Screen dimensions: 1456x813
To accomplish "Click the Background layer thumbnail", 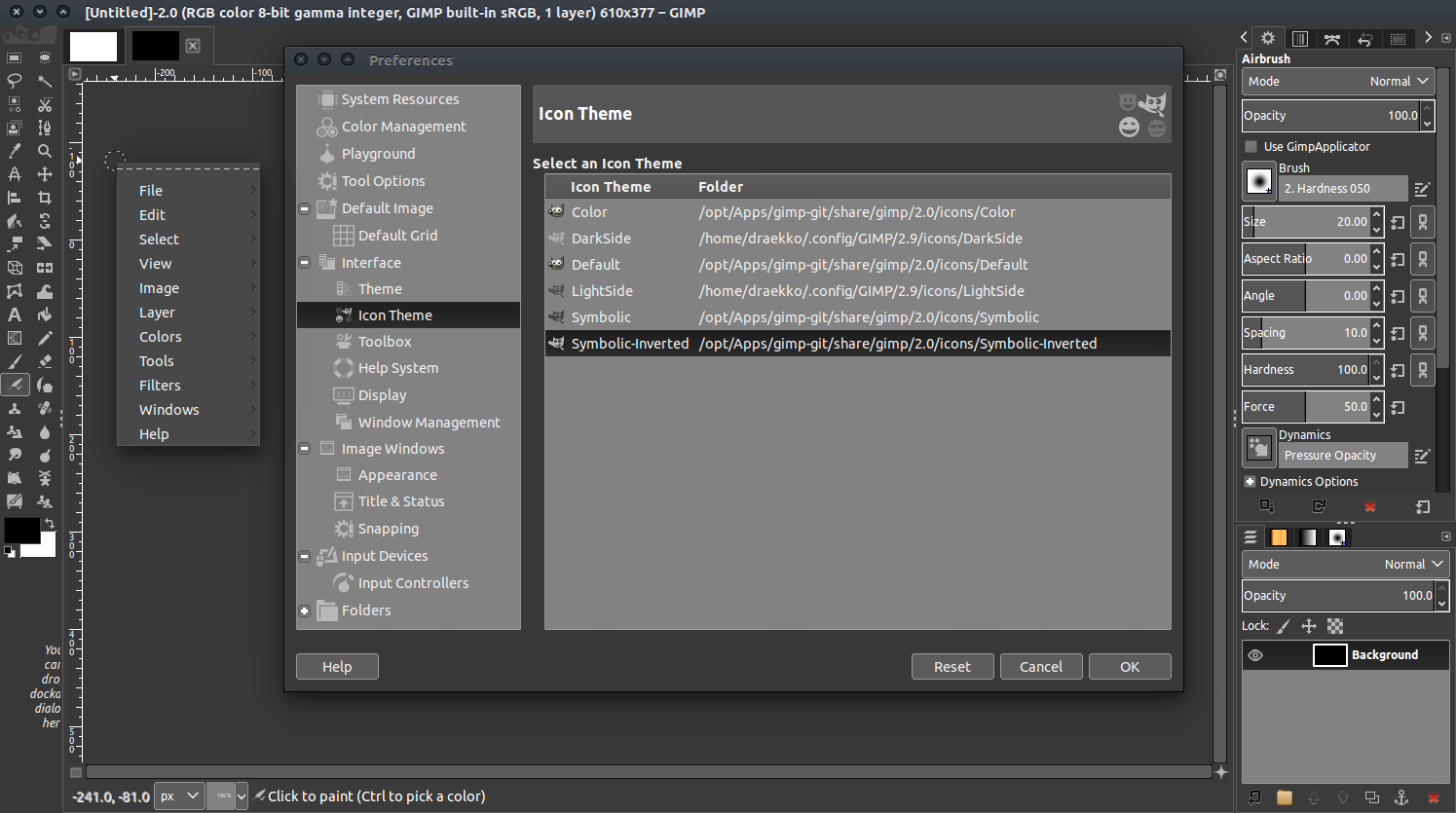I will pos(1329,655).
